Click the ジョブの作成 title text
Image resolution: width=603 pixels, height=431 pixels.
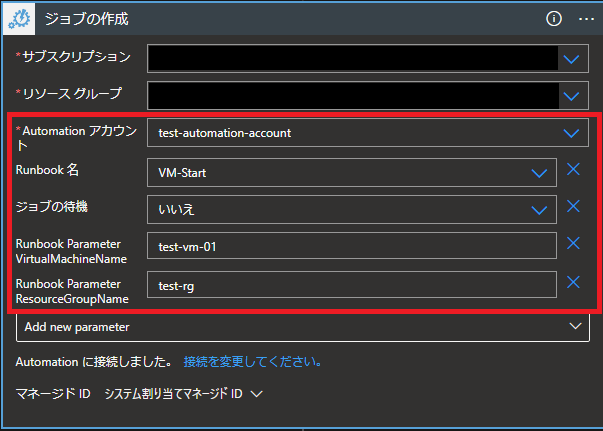coord(87,19)
